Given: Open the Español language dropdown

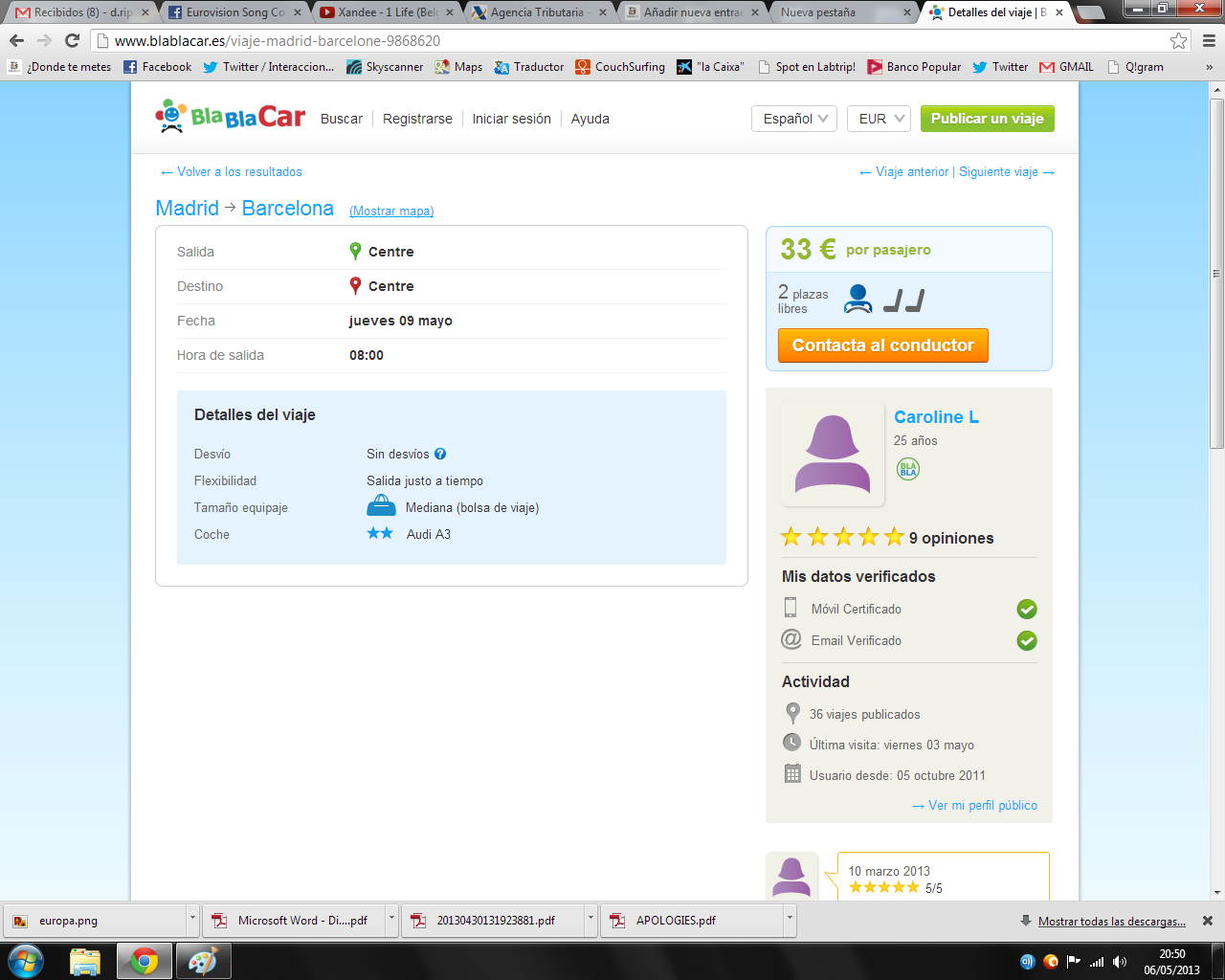Looking at the screenshot, I should tap(794, 119).
